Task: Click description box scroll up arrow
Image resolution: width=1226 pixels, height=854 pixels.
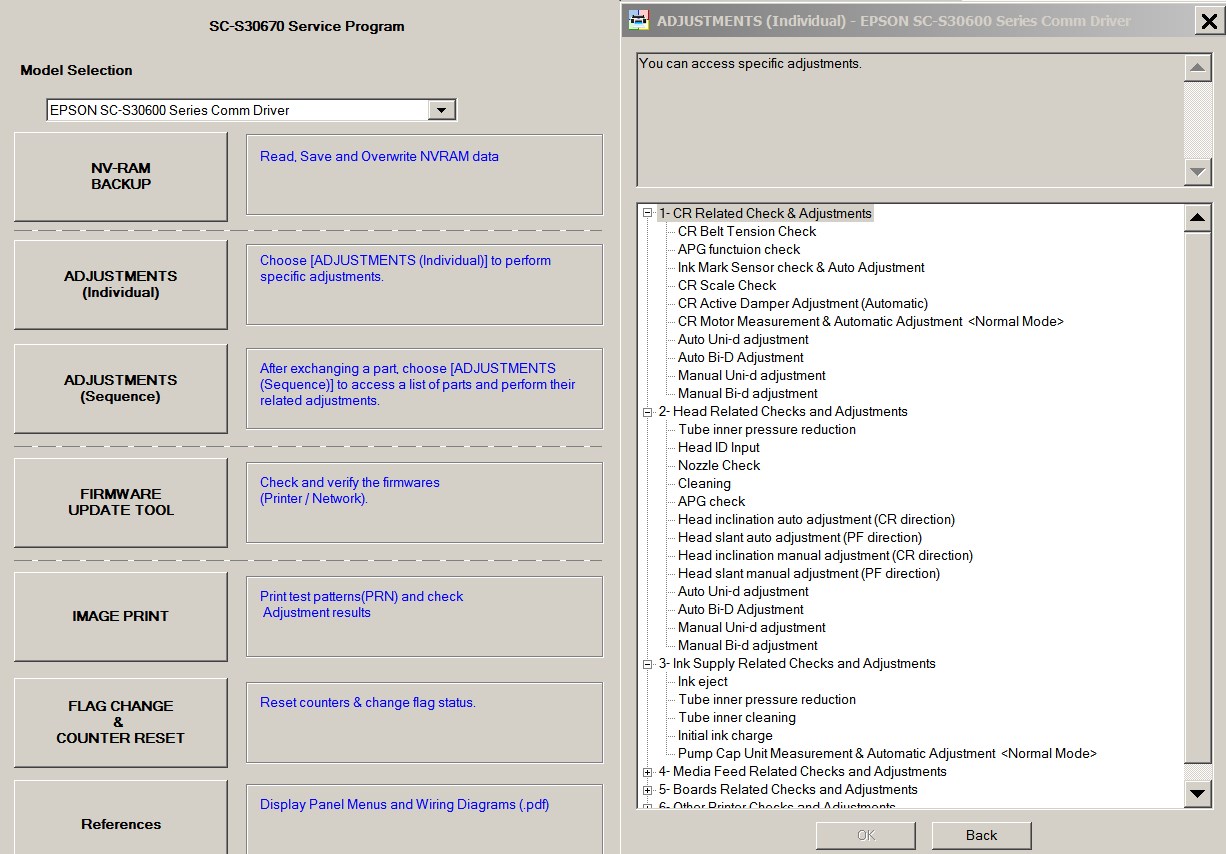Action: [1197, 68]
